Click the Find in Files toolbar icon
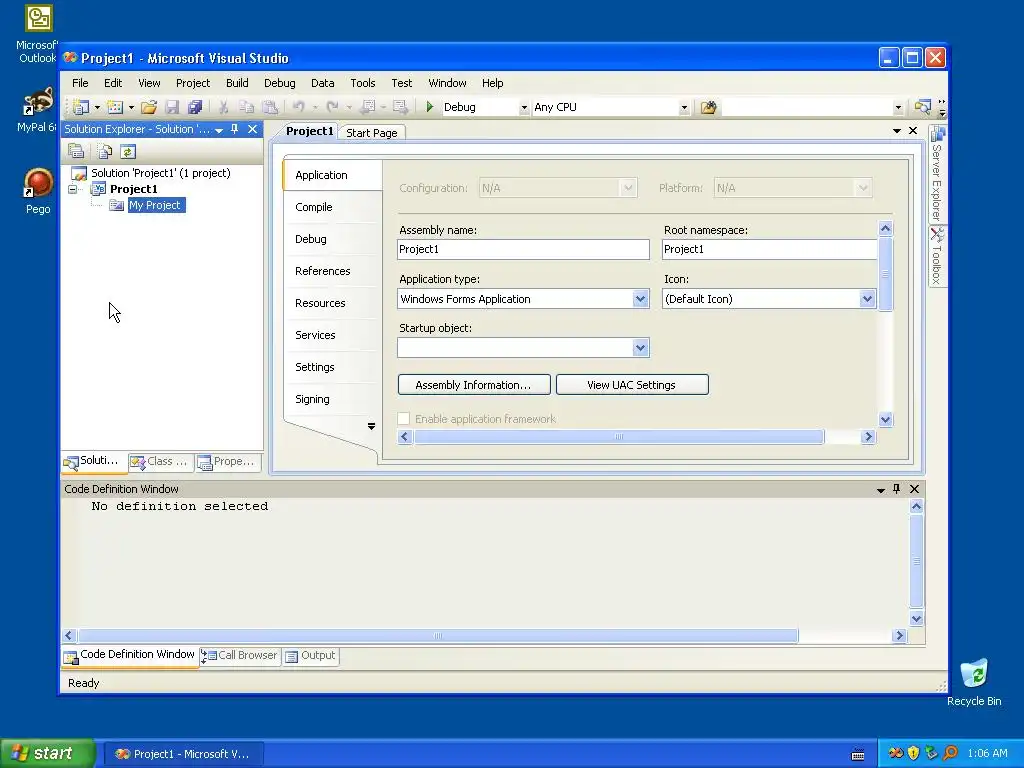This screenshot has width=1024, height=768. click(x=709, y=107)
